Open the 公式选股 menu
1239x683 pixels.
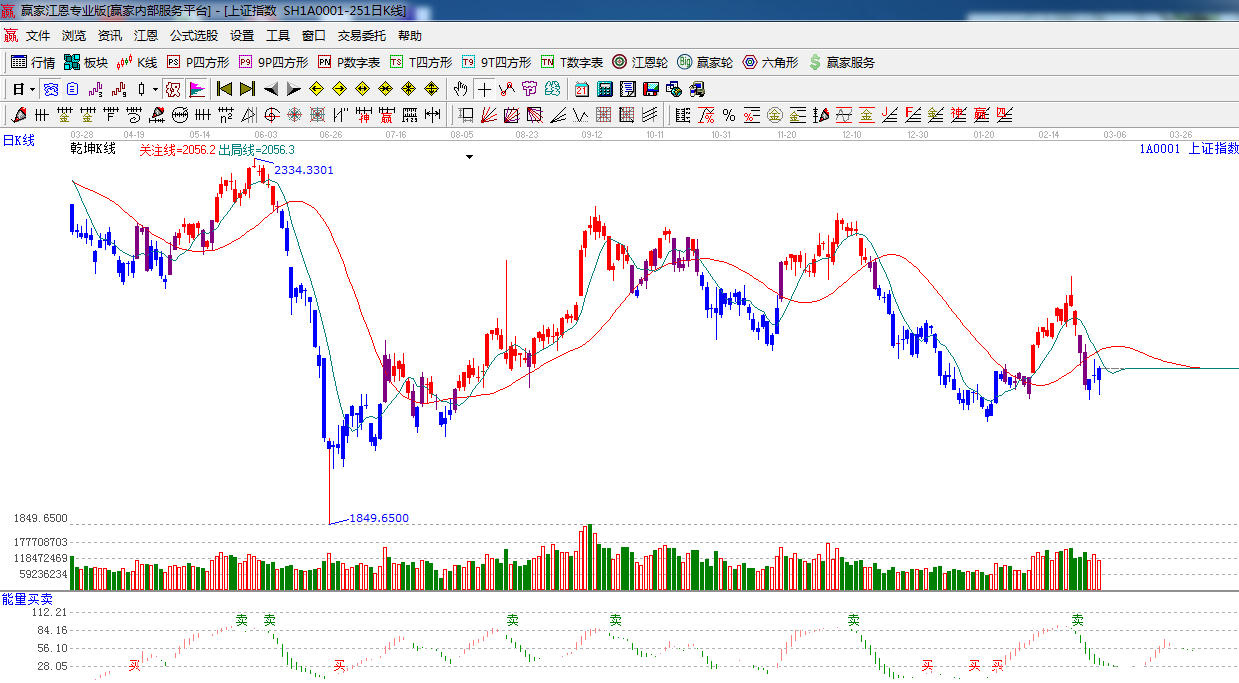click(x=193, y=35)
